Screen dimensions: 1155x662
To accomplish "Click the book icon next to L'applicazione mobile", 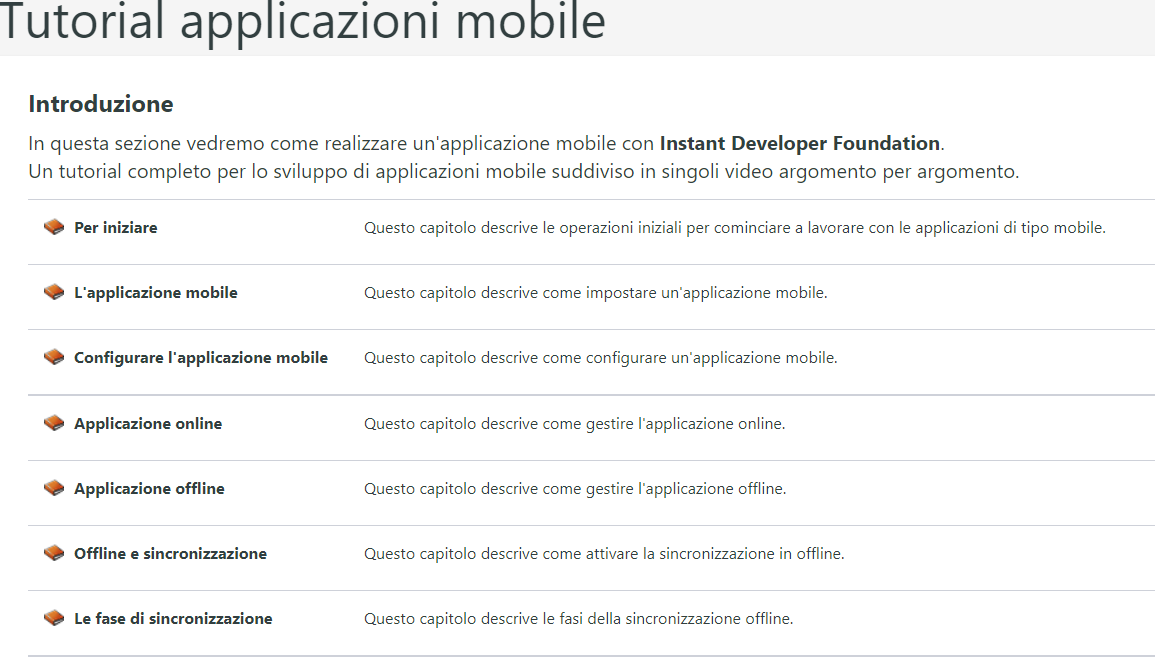I will 54,293.
